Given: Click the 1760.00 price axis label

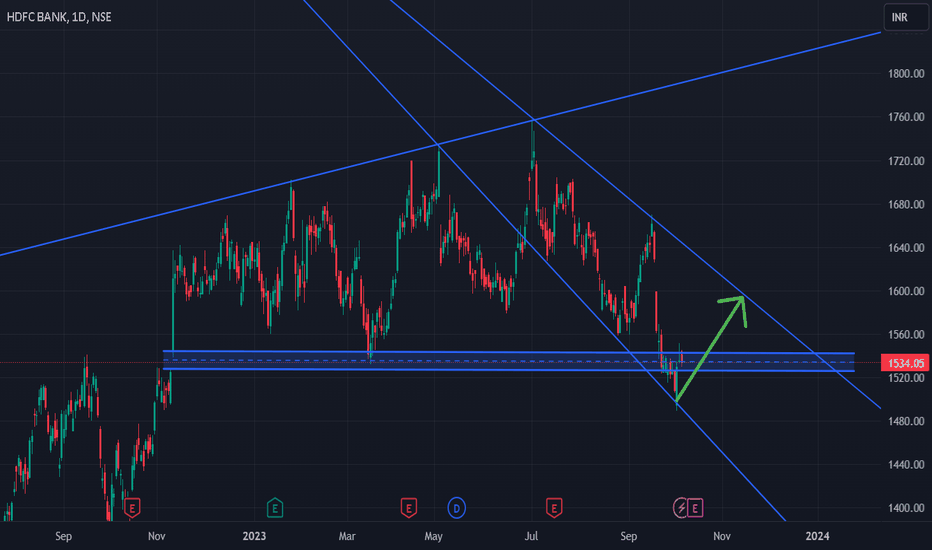Looking at the screenshot, I should coord(906,117).
